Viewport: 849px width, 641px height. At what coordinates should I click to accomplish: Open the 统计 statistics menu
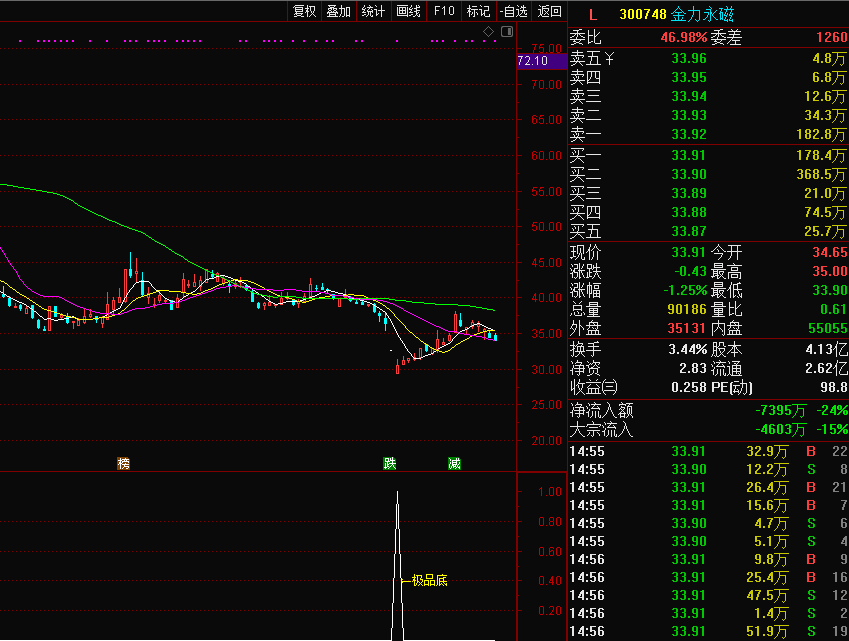373,11
